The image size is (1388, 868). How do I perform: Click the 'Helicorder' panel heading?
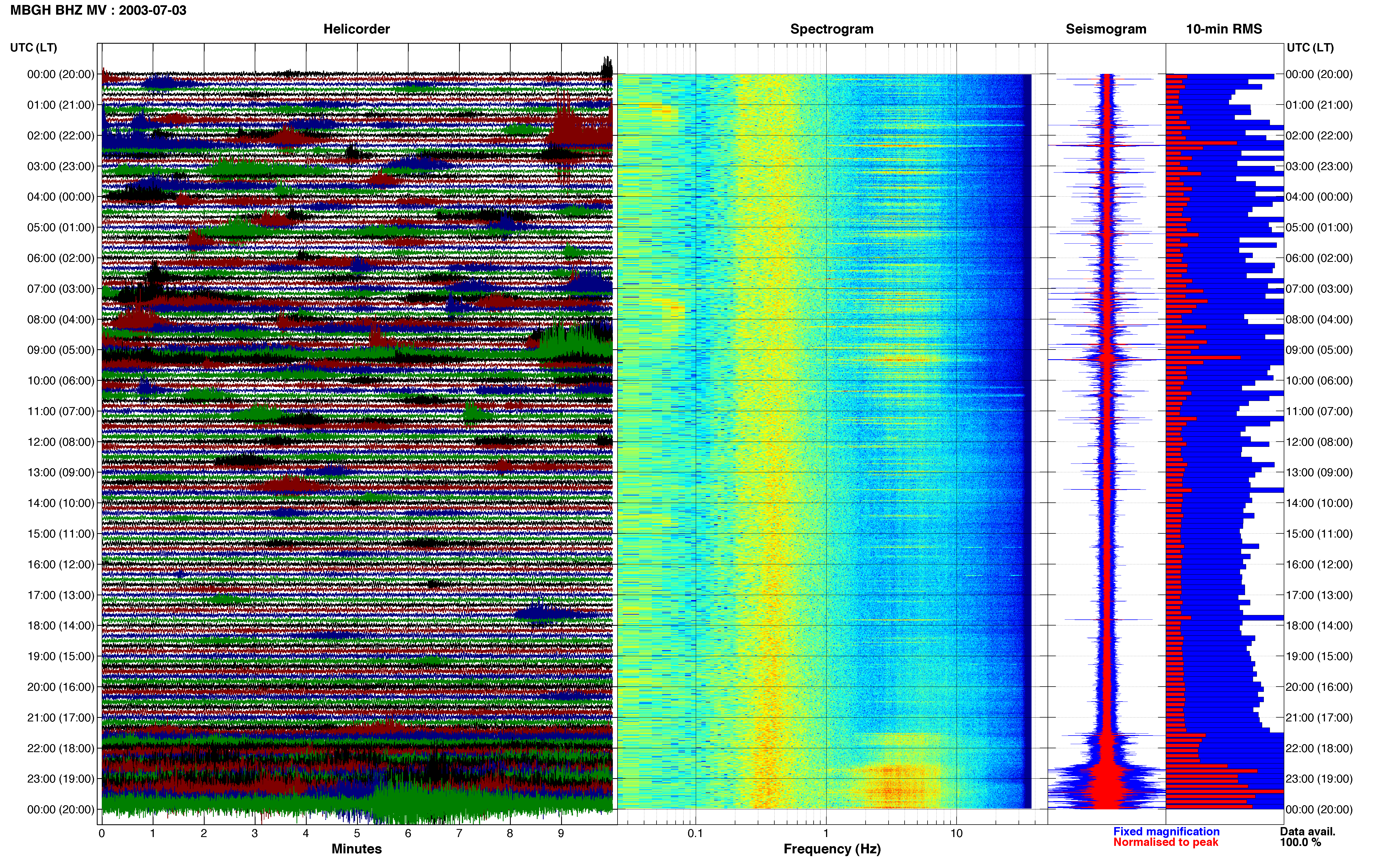pyautogui.click(x=356, y=29)
